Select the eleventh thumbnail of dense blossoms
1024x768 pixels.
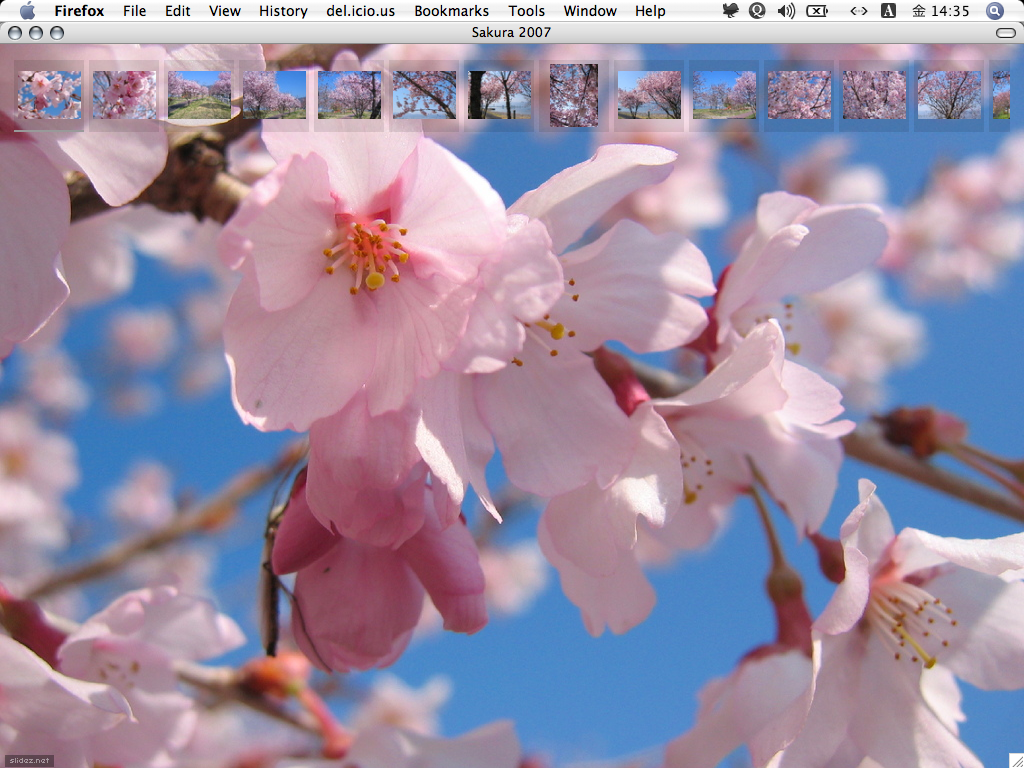click(x=799, y=95)
